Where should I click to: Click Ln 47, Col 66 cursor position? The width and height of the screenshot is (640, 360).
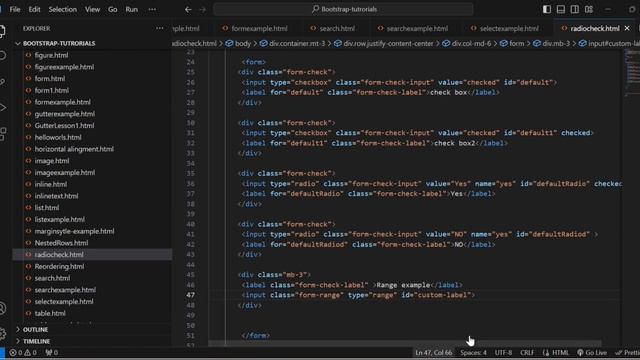(x=434, y=353)
